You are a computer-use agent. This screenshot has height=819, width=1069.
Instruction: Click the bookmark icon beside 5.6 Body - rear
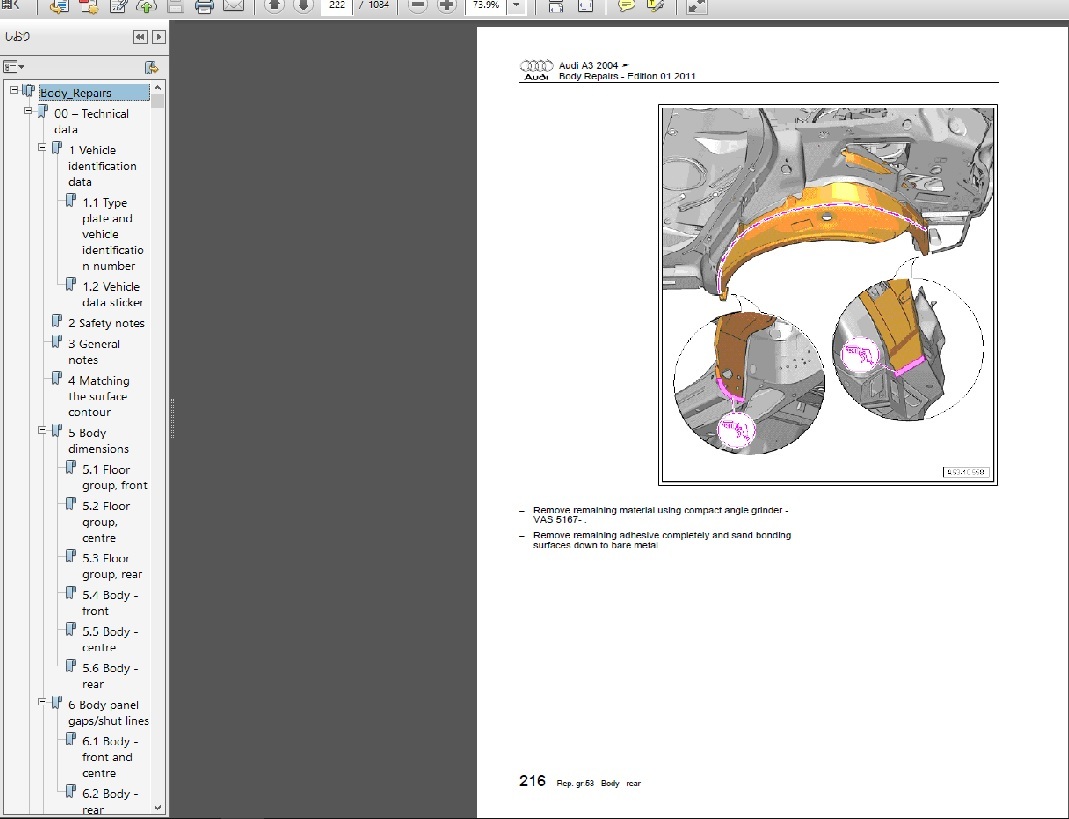[71, 665]
